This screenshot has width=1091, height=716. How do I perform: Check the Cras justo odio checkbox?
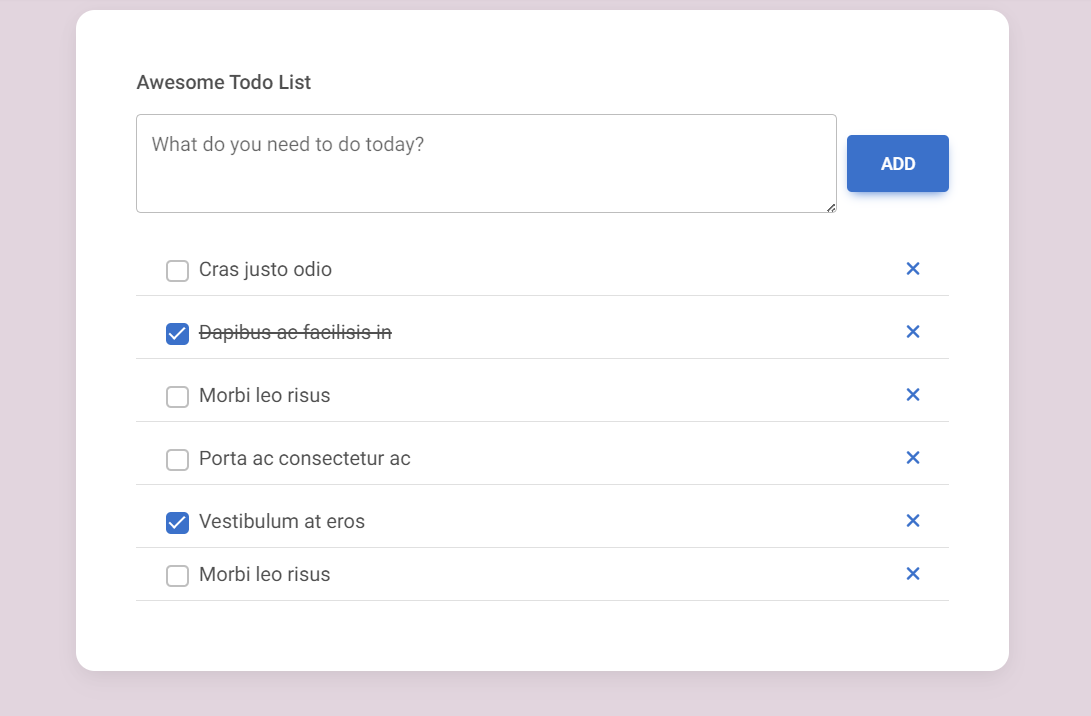coord(177,271)
